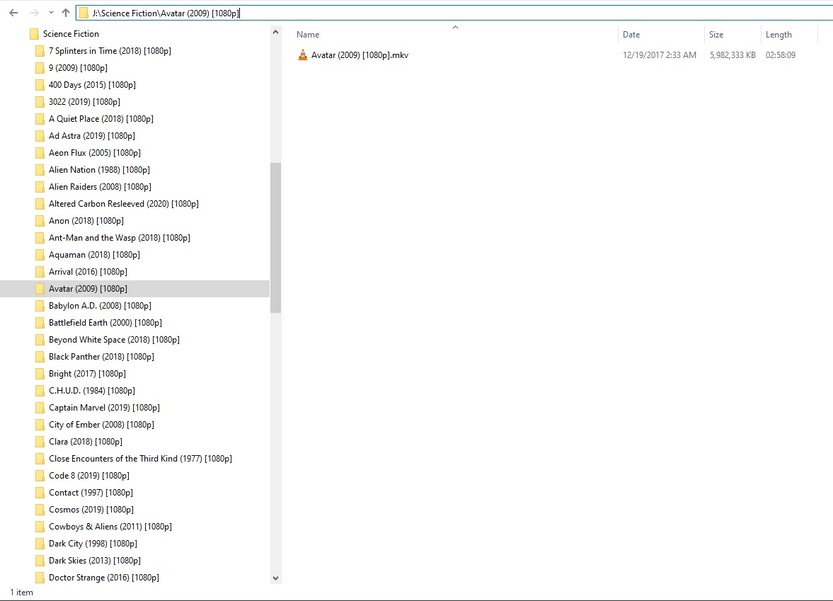833x601 pixels.
Task: Click the Back navigation arrow
Action: 14,13
